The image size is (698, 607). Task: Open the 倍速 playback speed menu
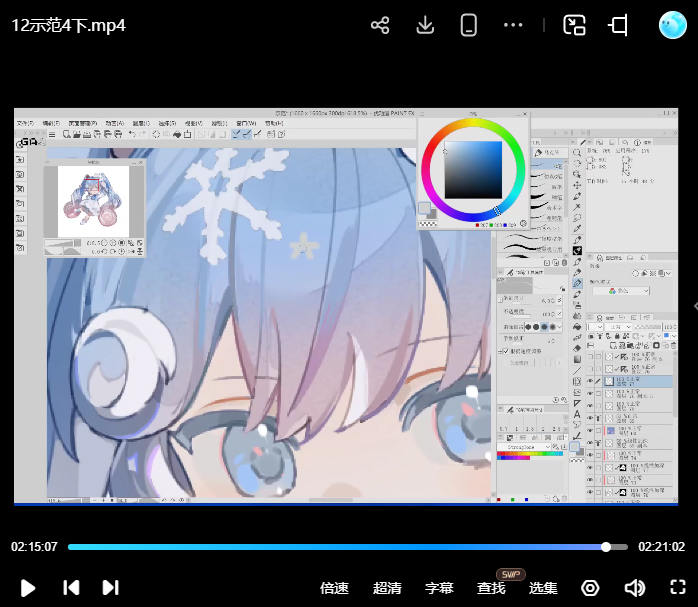point(334,588)
